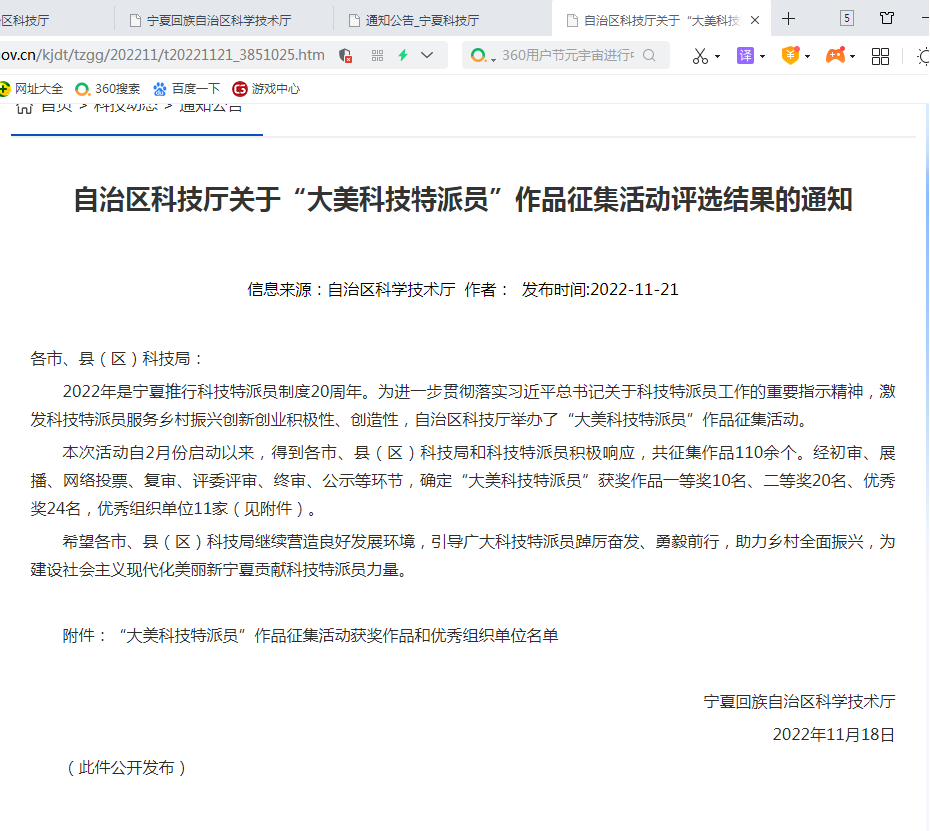
Task: Open the browser skin shirt icon
Action: pos(887,18)
